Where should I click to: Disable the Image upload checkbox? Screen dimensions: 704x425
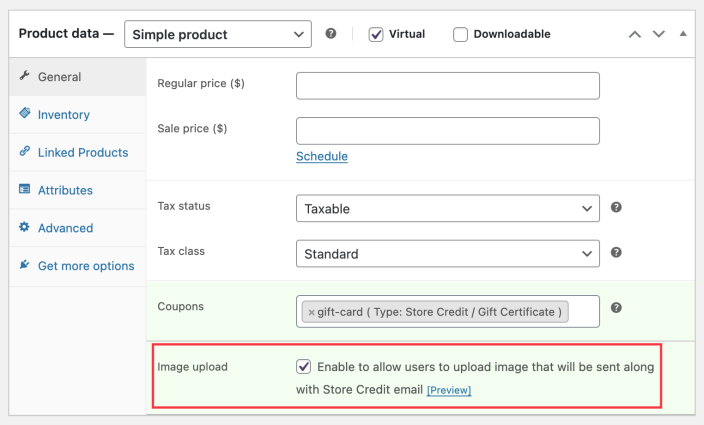point(304,367)
